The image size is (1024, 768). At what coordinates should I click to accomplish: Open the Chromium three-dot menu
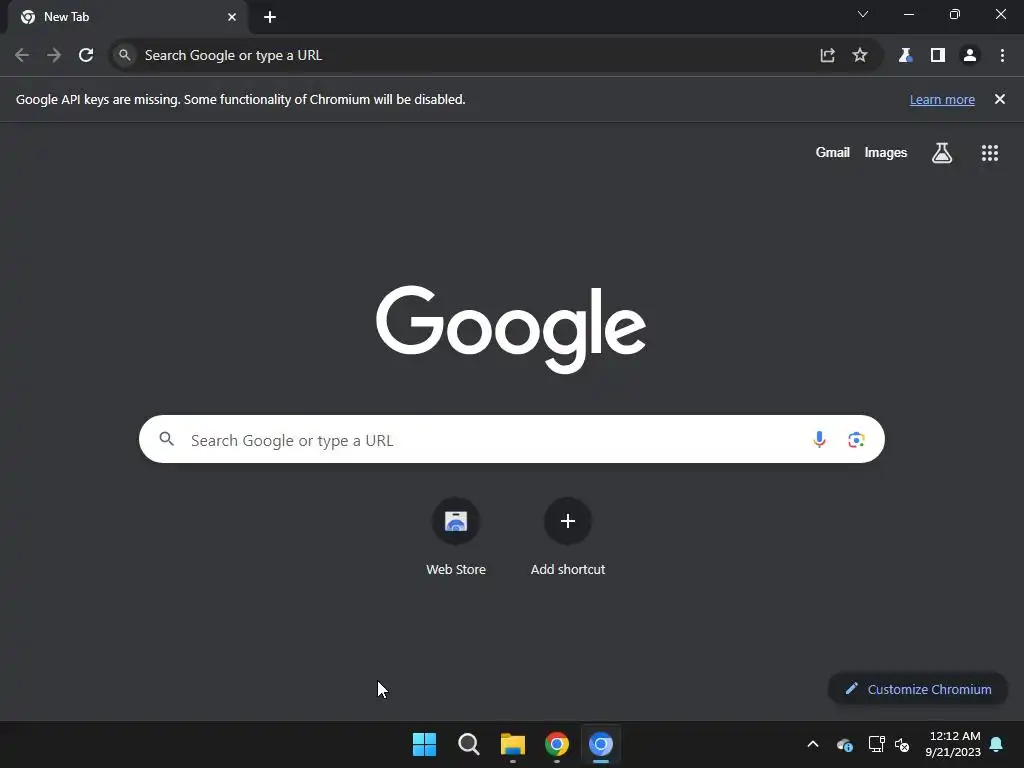1002,56
